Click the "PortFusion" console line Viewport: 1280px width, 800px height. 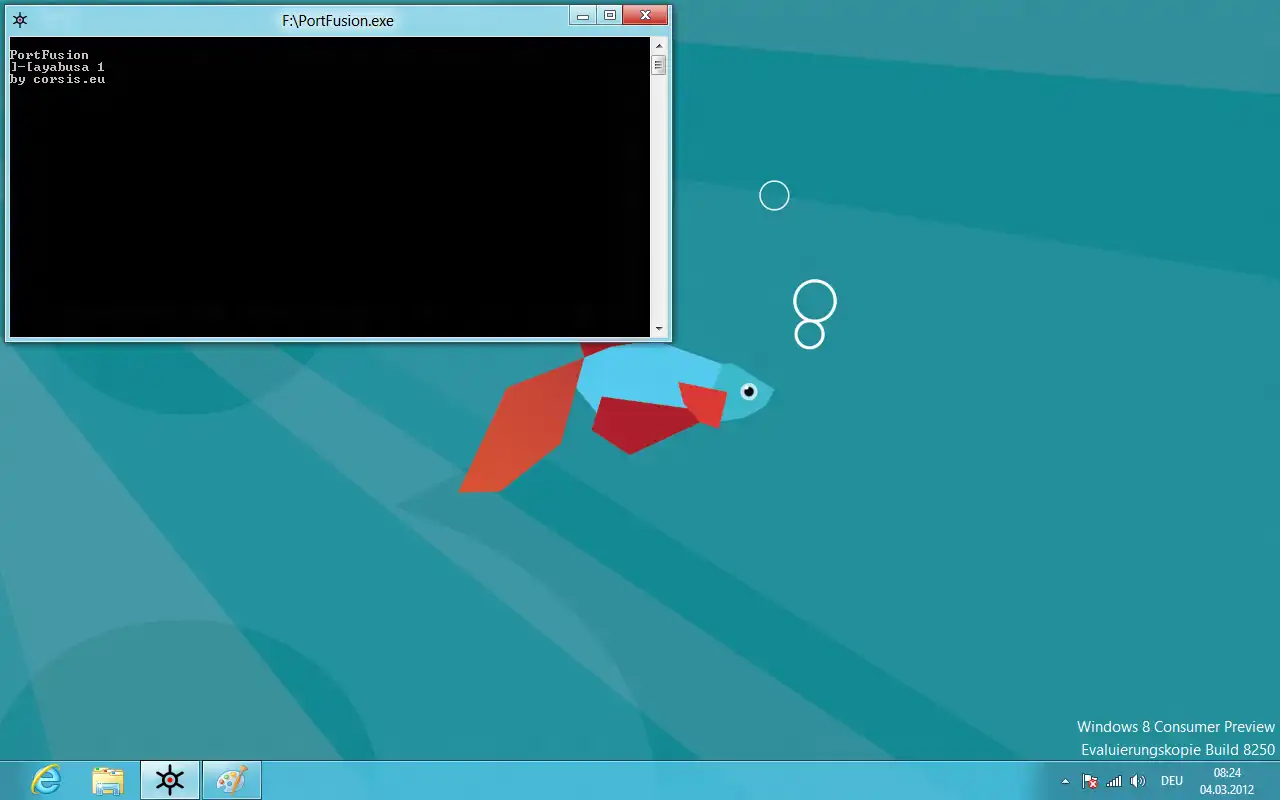click(x=49, y=55)
